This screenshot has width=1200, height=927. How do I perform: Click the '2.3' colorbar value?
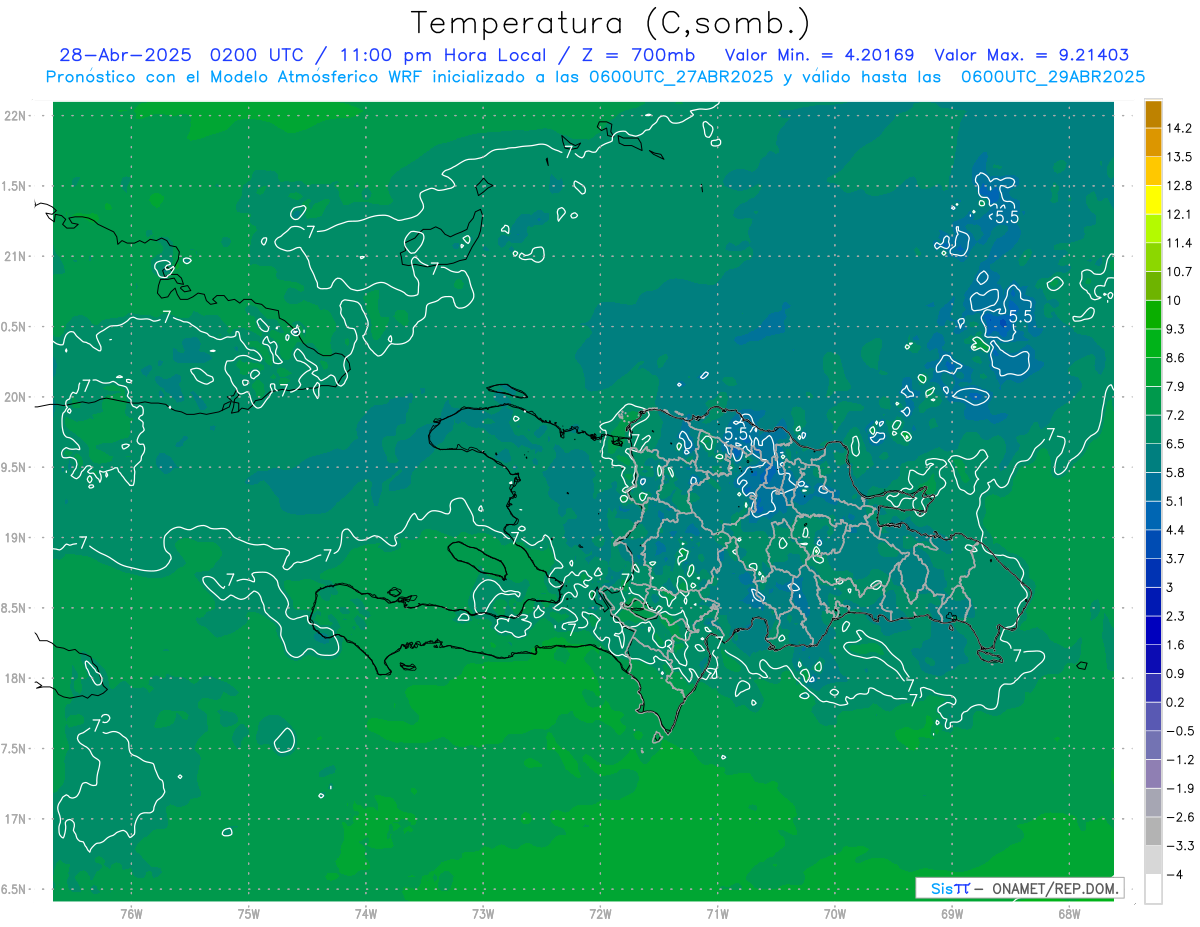coord(1177,616)
